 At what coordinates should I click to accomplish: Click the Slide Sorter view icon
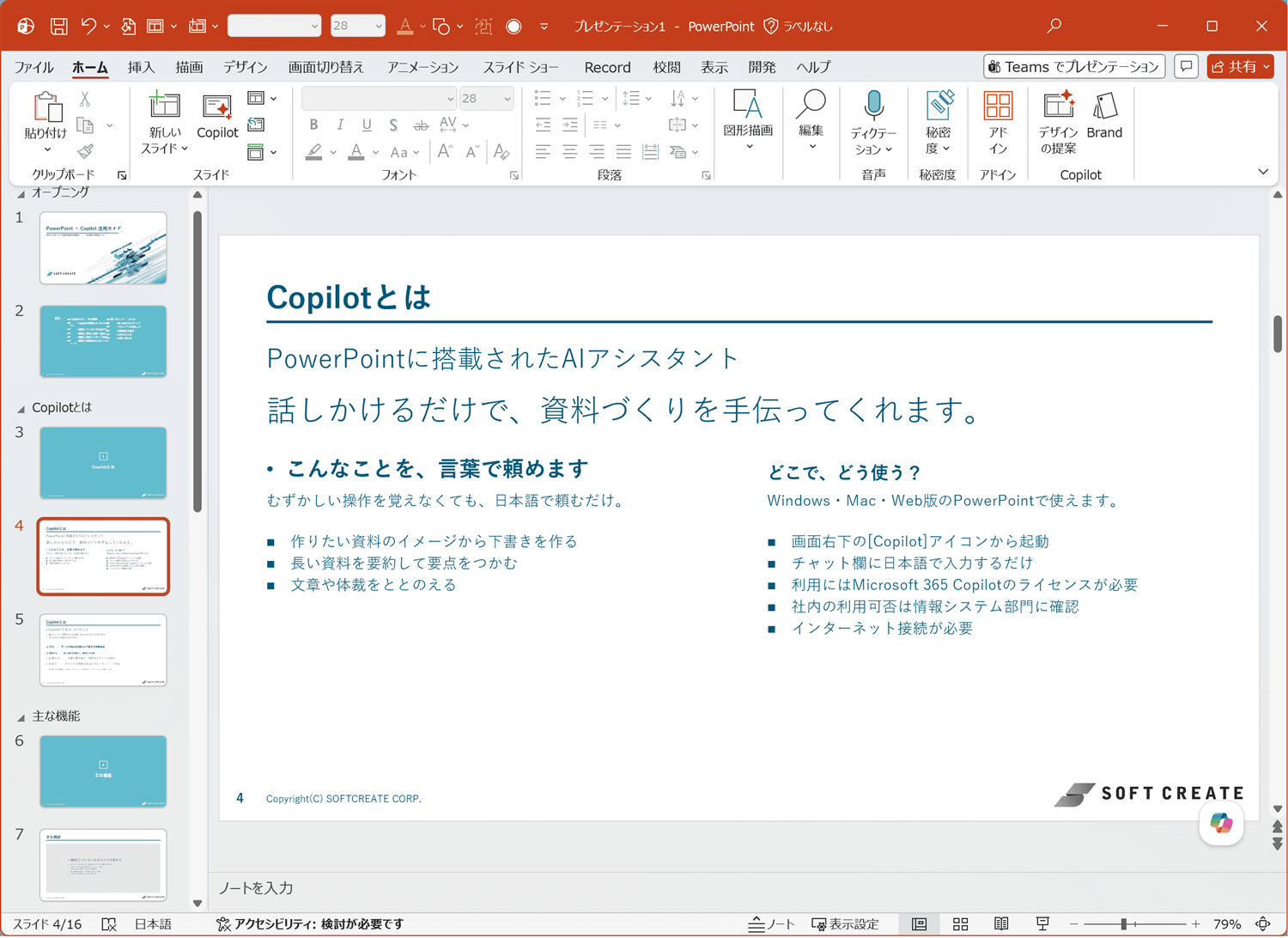[960, 924]
